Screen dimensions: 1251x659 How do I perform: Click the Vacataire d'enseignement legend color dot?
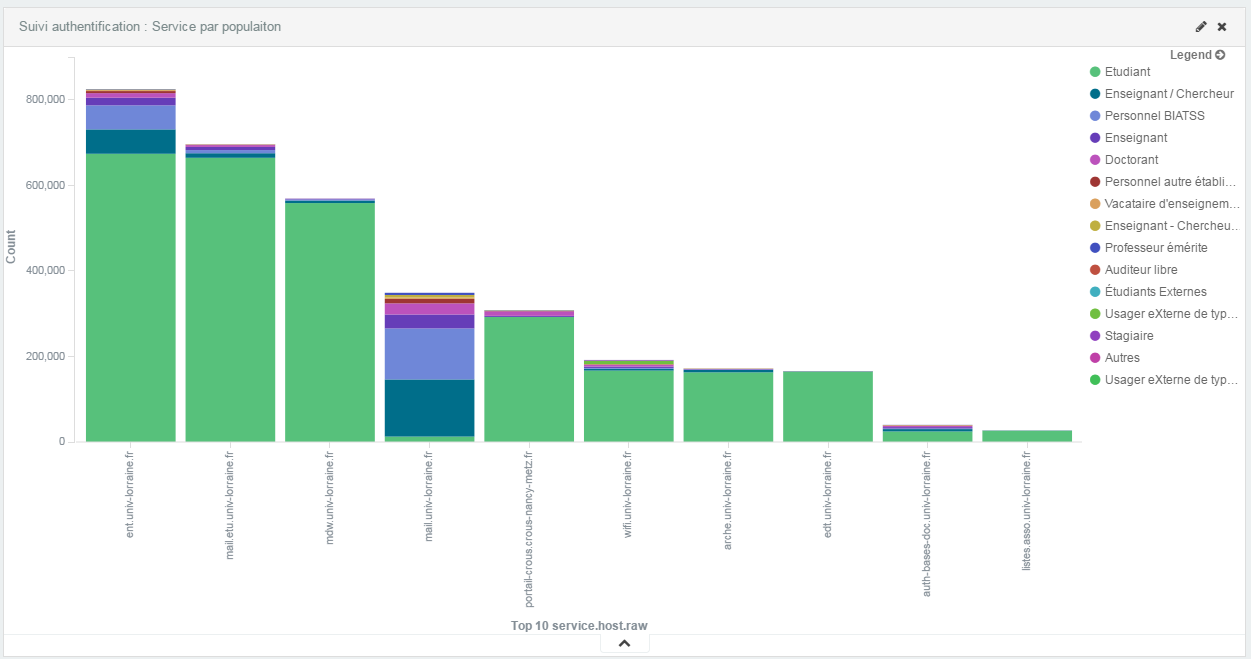point(1095,204)
